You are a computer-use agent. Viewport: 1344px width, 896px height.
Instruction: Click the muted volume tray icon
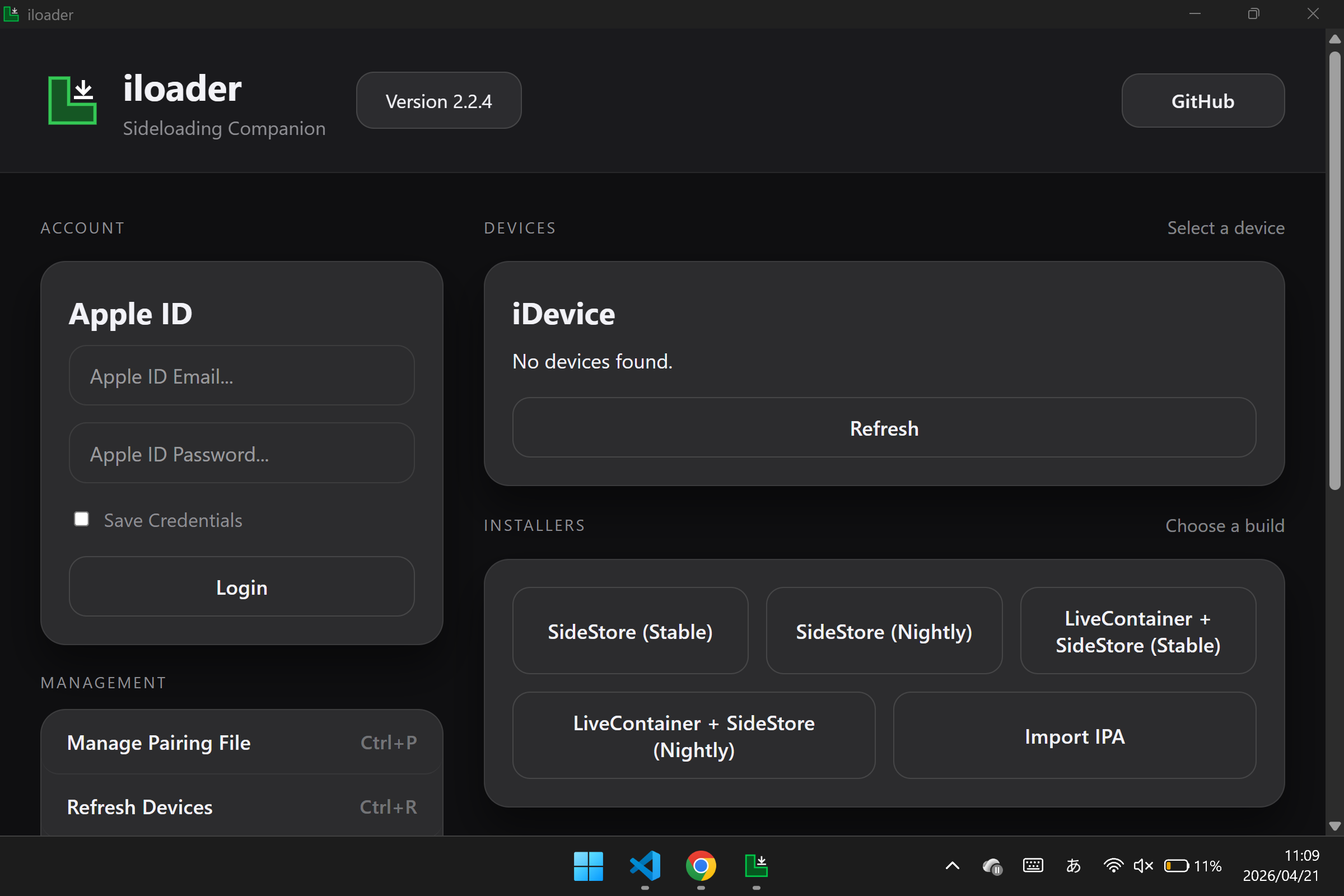tap(1143, 866)
